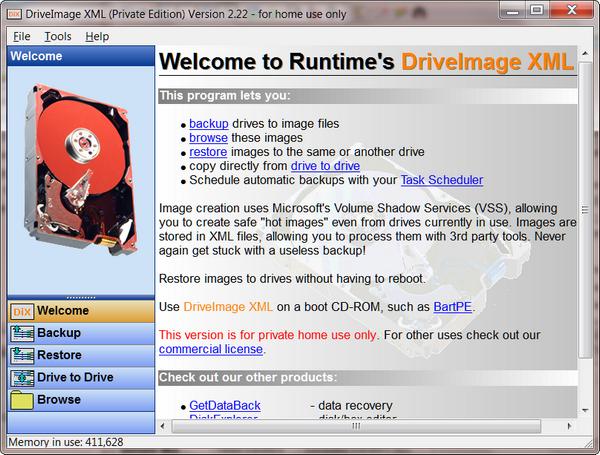This screenshot has height=455, width=600.
Task: Click the yellow Browse folder icon
Action: coord(21,400)
